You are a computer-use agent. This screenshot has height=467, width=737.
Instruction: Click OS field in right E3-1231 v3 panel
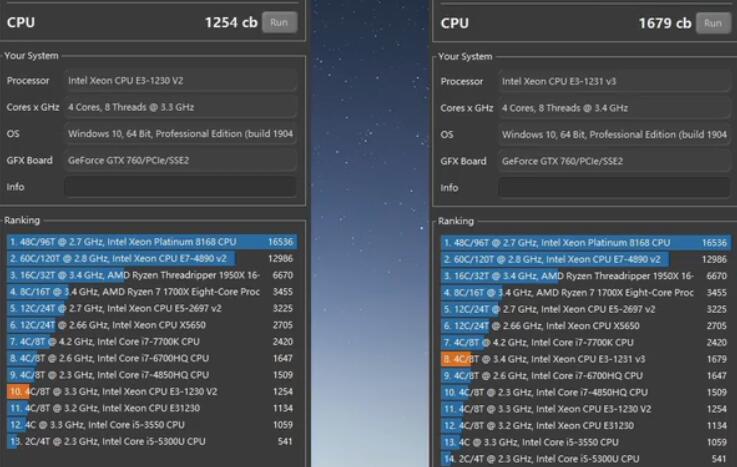[614, 135]
